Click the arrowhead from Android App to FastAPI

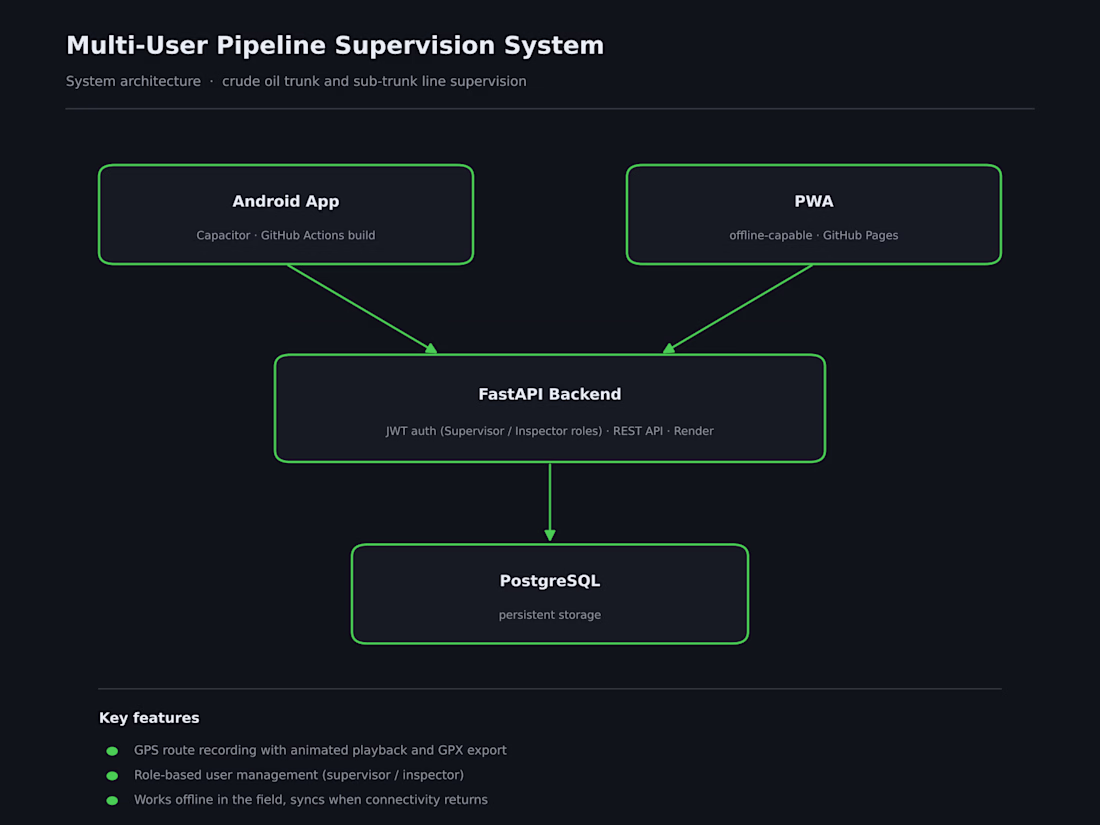(x=431, y=348)
